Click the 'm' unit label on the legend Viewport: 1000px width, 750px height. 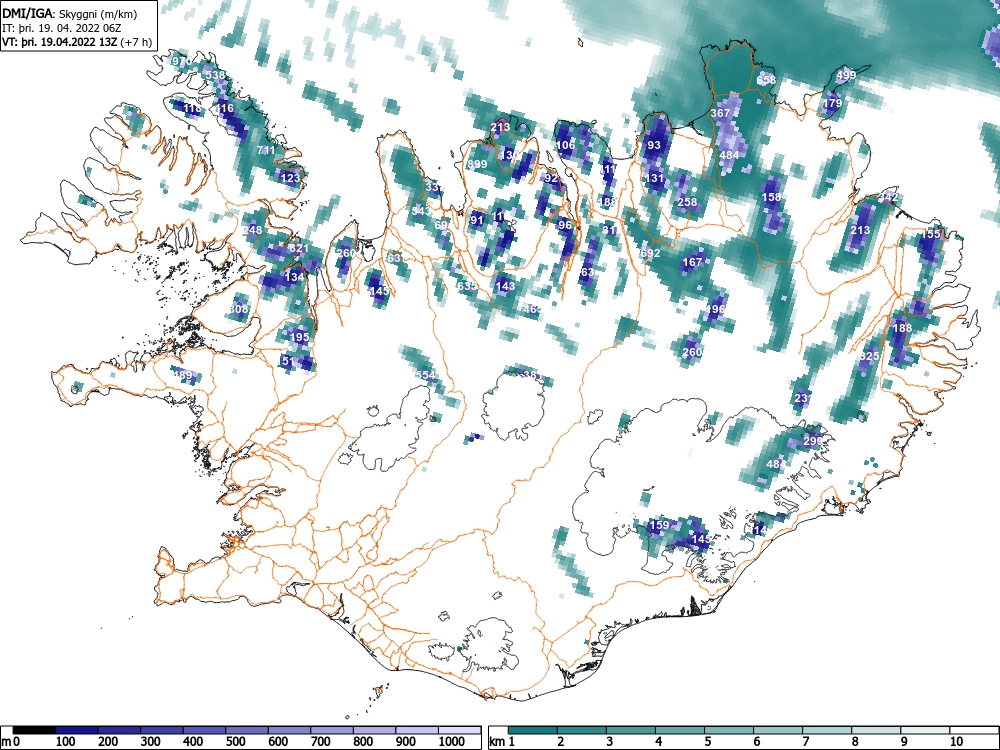(5, 741)
